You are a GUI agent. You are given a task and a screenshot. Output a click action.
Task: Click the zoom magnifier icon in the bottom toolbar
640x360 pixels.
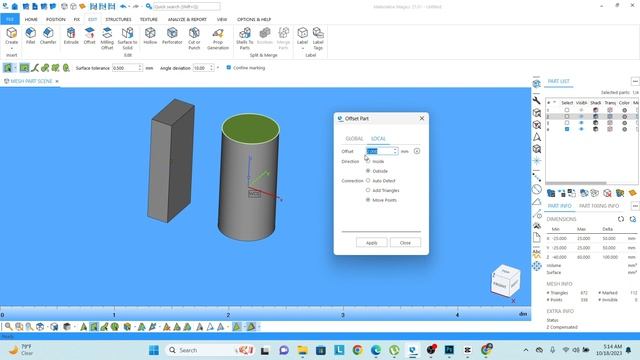(8, 327)
